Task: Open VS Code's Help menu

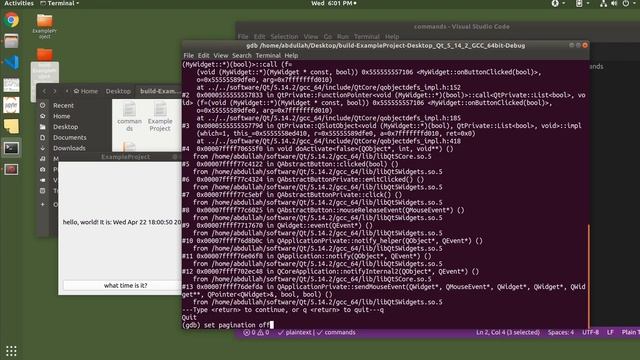Action: pyautogui.click(x=392, y=37)
